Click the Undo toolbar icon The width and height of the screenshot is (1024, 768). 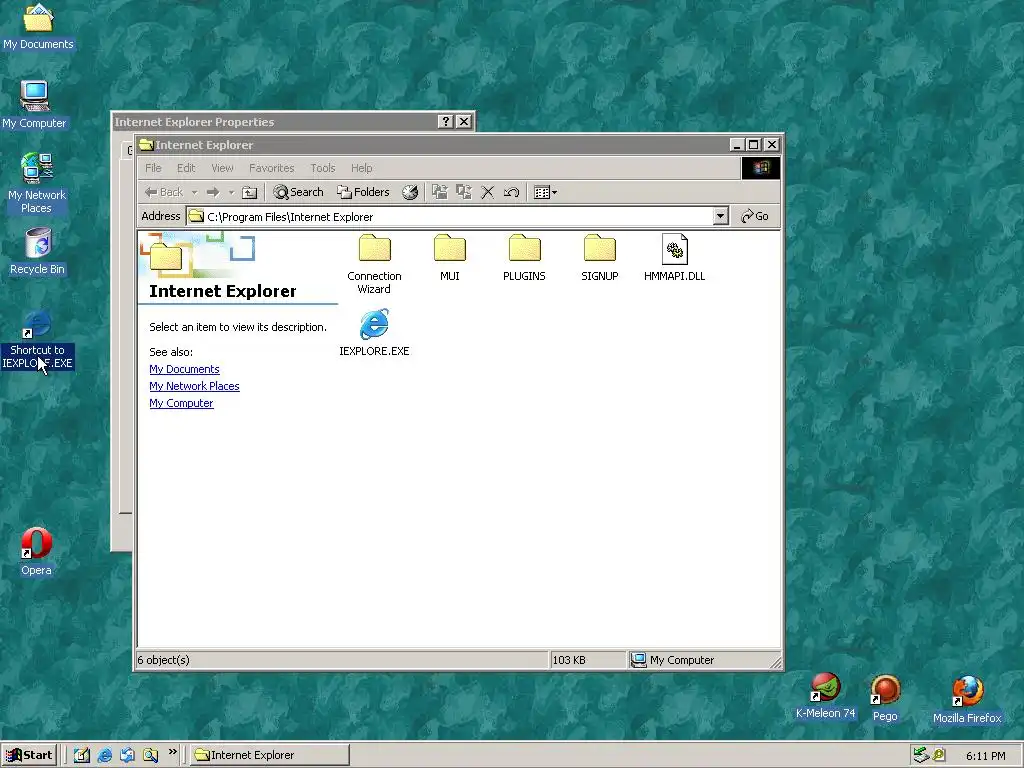511,192
